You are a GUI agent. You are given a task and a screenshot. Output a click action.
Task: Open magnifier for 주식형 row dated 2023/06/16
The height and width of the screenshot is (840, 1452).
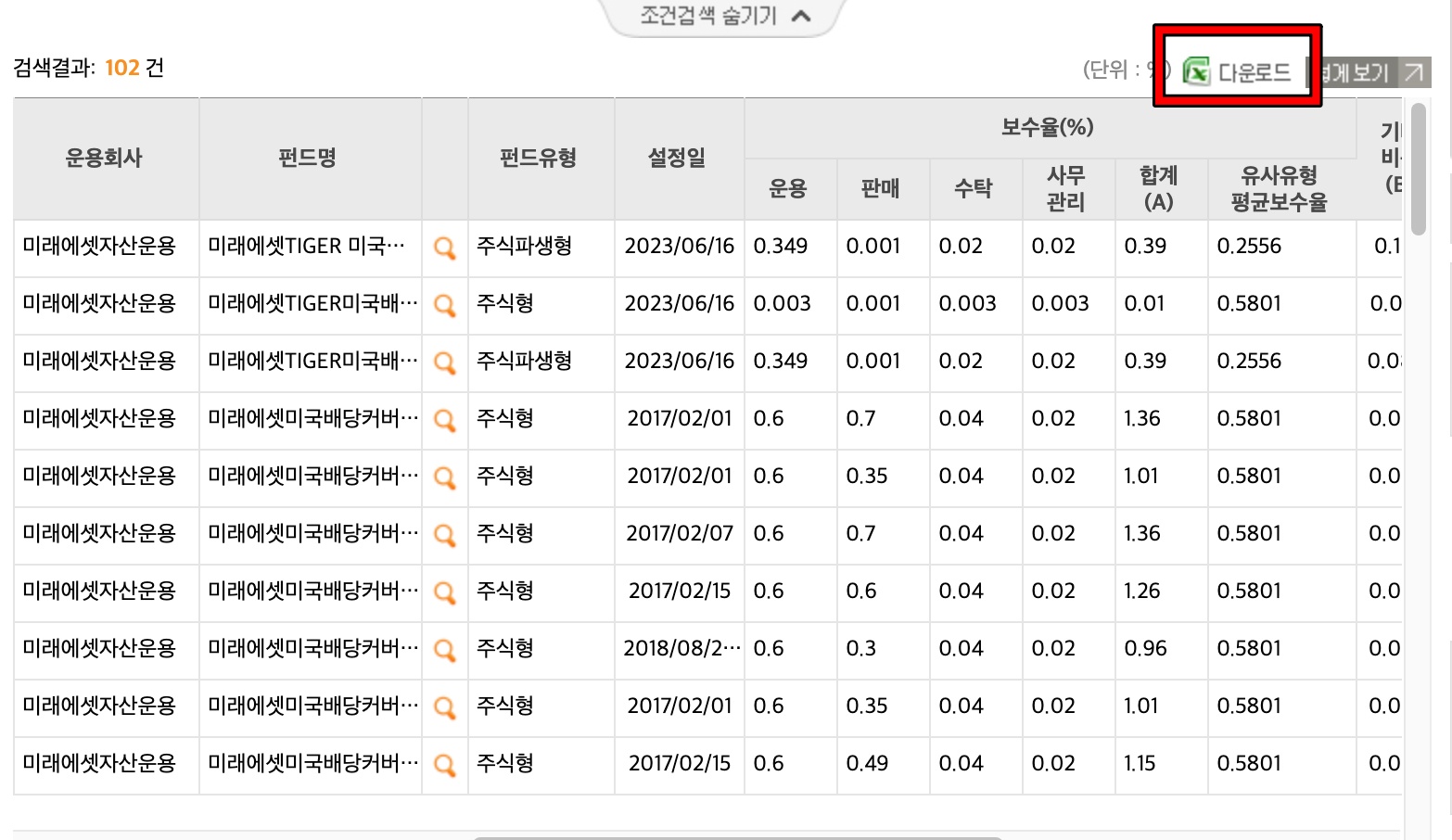pyautogui.click(x=445, y=305)
